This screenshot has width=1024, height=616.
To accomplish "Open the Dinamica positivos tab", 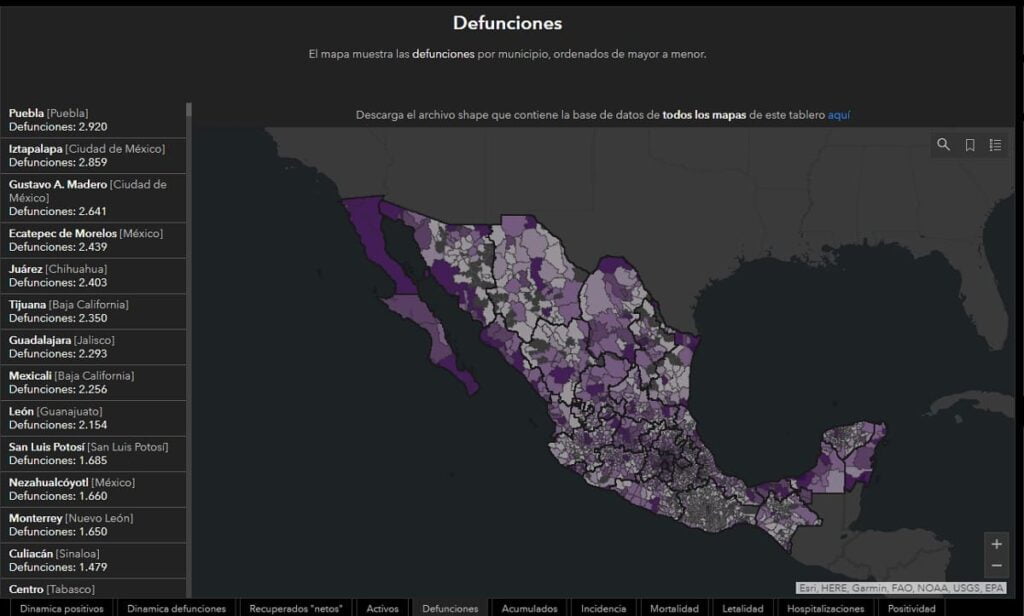I will [61, 608].
